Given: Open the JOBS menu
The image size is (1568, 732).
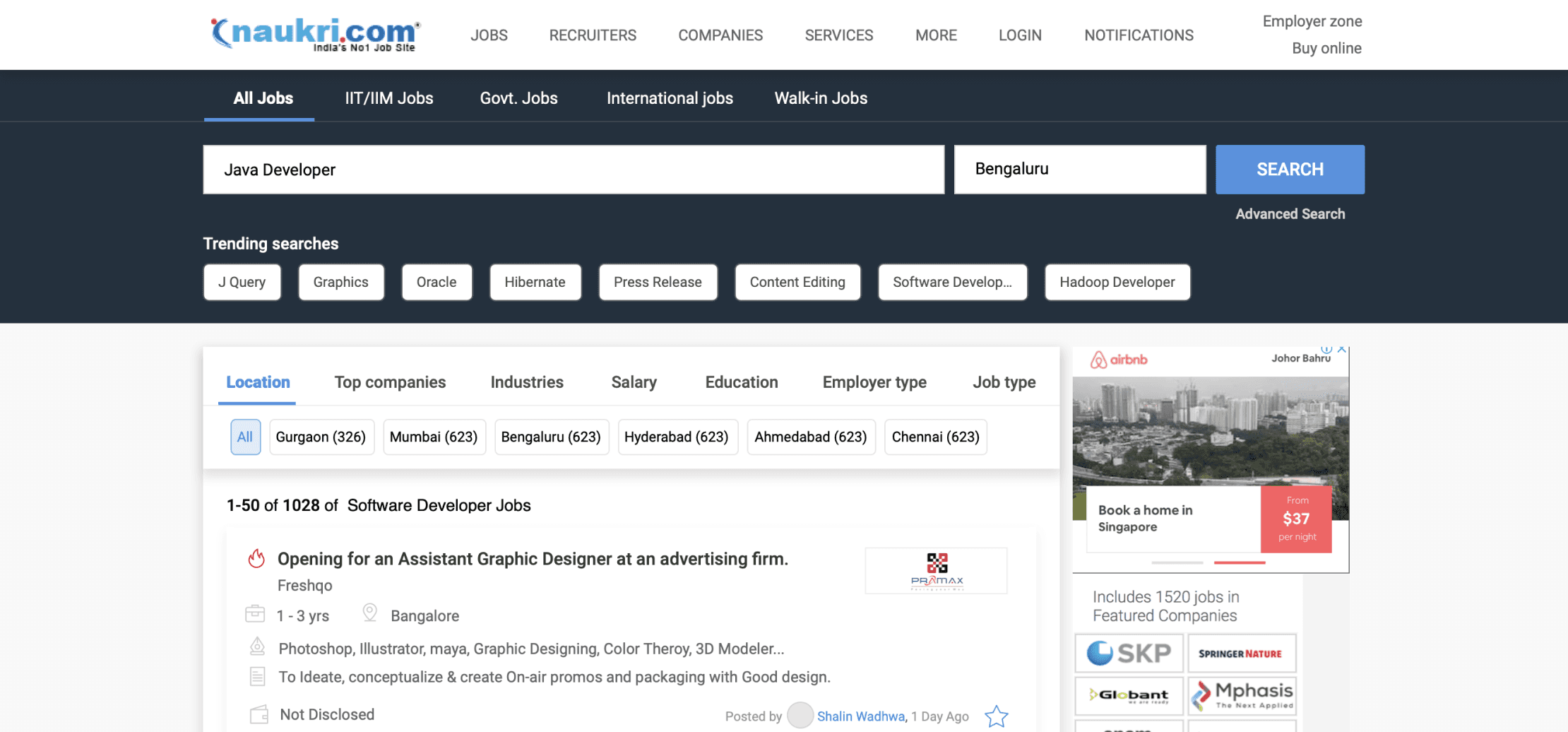Looking at the screenshot, I should [489, 35].
